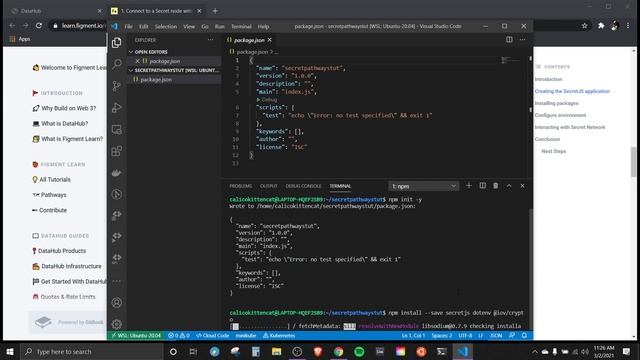Open the File menu
This screenshot has height=360, width=640.
(x=129, y=26)
